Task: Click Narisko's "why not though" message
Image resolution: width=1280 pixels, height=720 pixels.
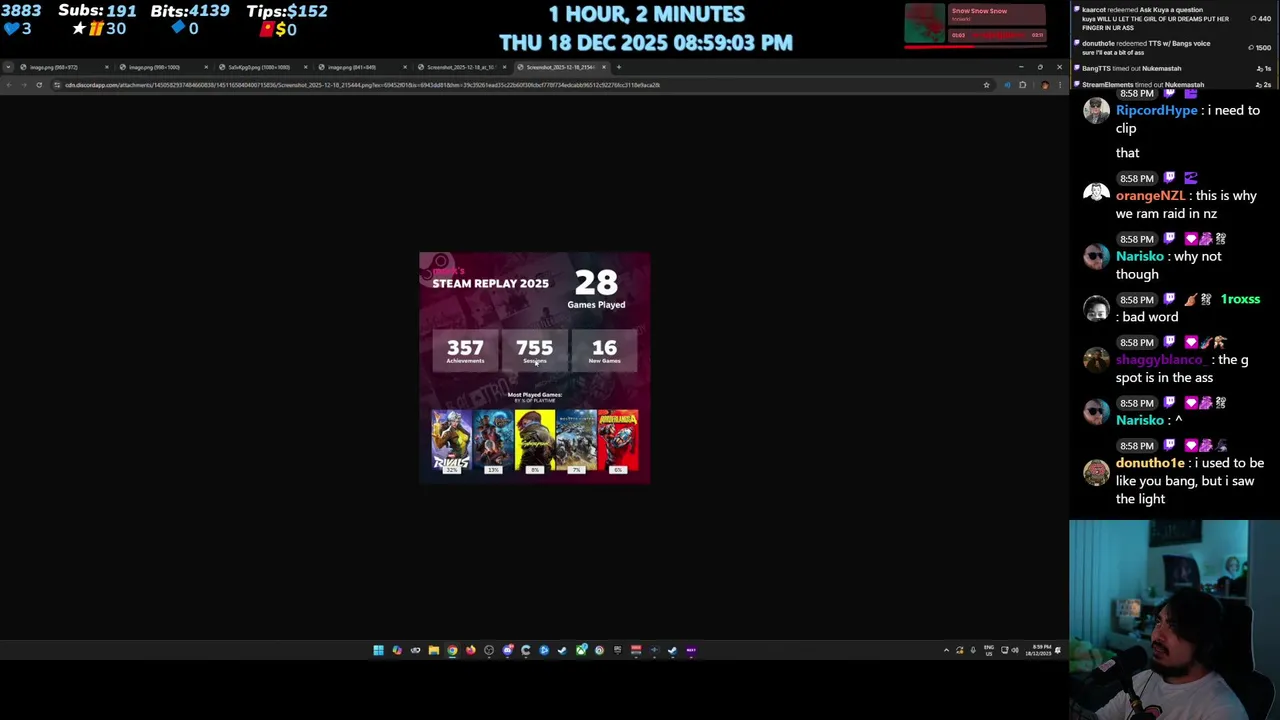Action: (x=1168, y=265)
